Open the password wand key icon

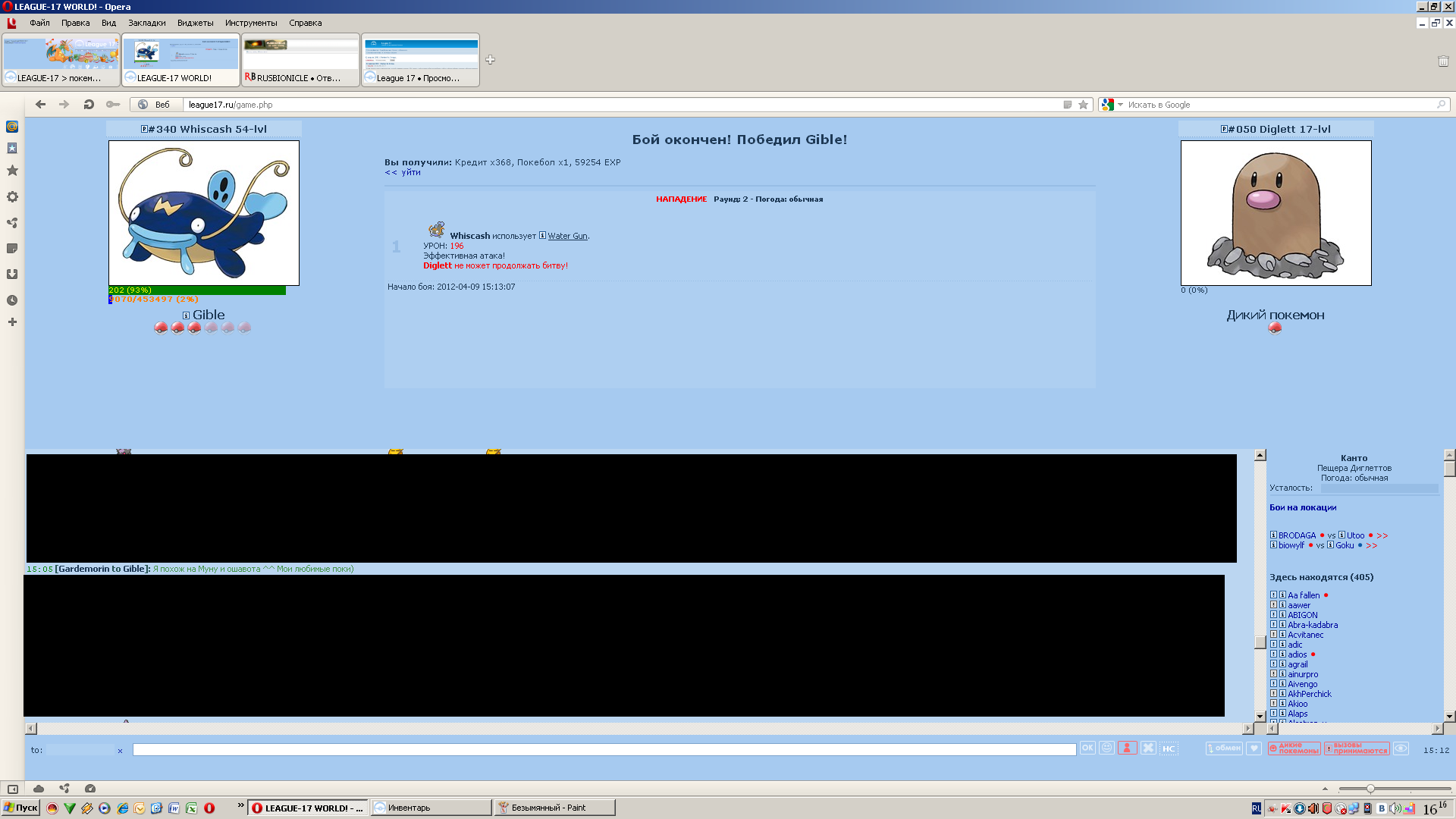point(113,105)
